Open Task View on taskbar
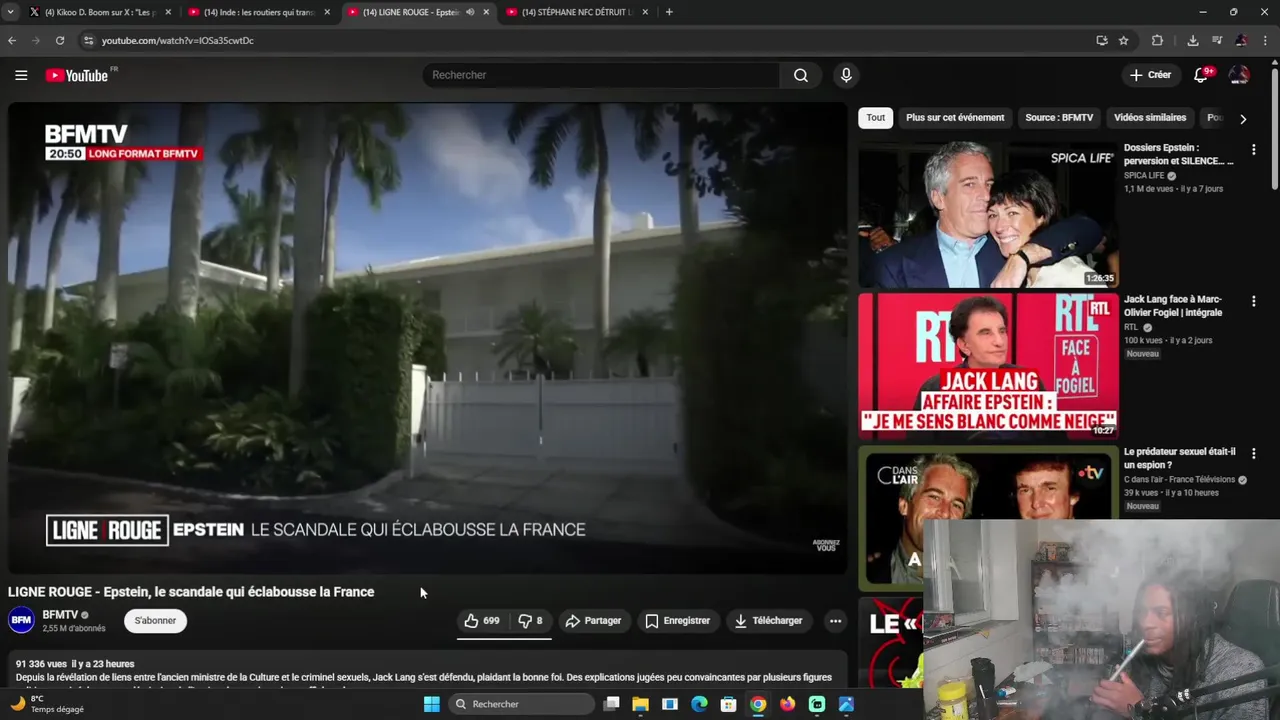1280x720 pixels. tap(612, 704)
